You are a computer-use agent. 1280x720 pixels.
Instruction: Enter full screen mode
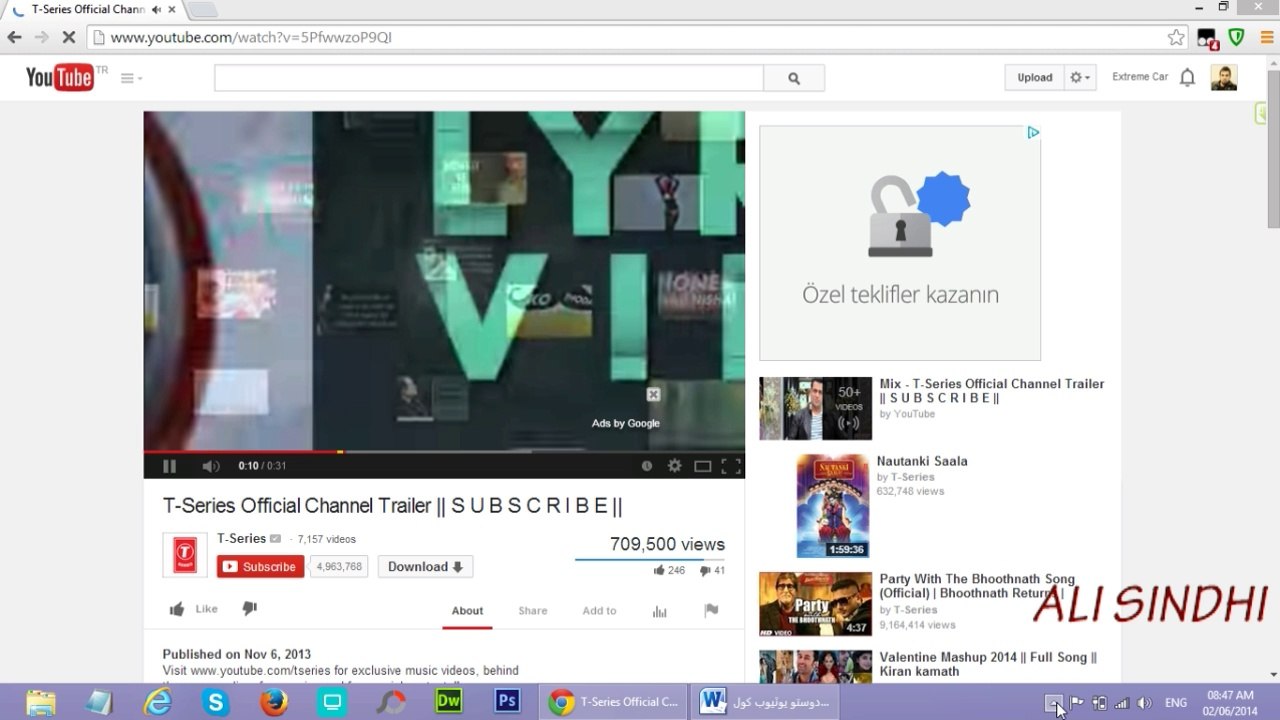click(731, 466)
